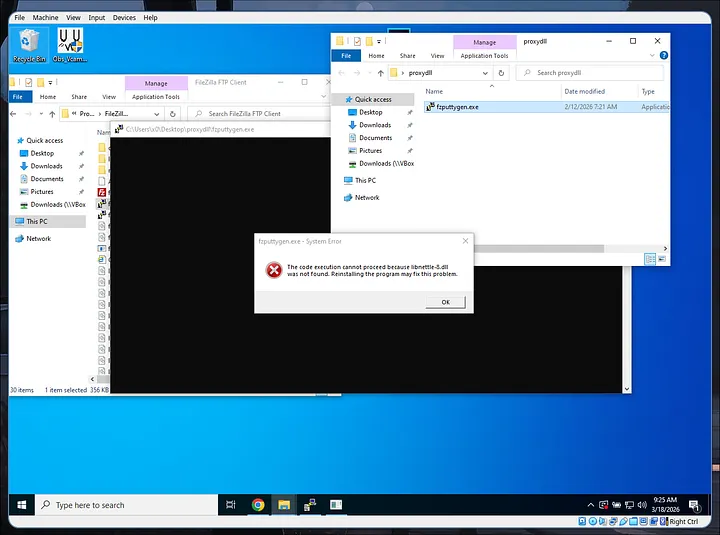Open Task View on the Windows taskbar

tap(231, 505)
